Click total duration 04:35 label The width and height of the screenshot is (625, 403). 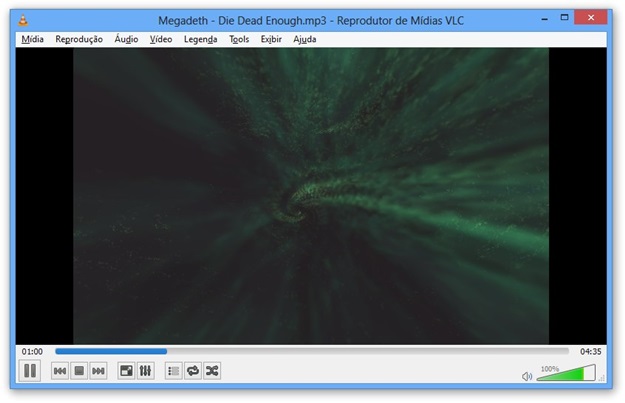point(590,352)
